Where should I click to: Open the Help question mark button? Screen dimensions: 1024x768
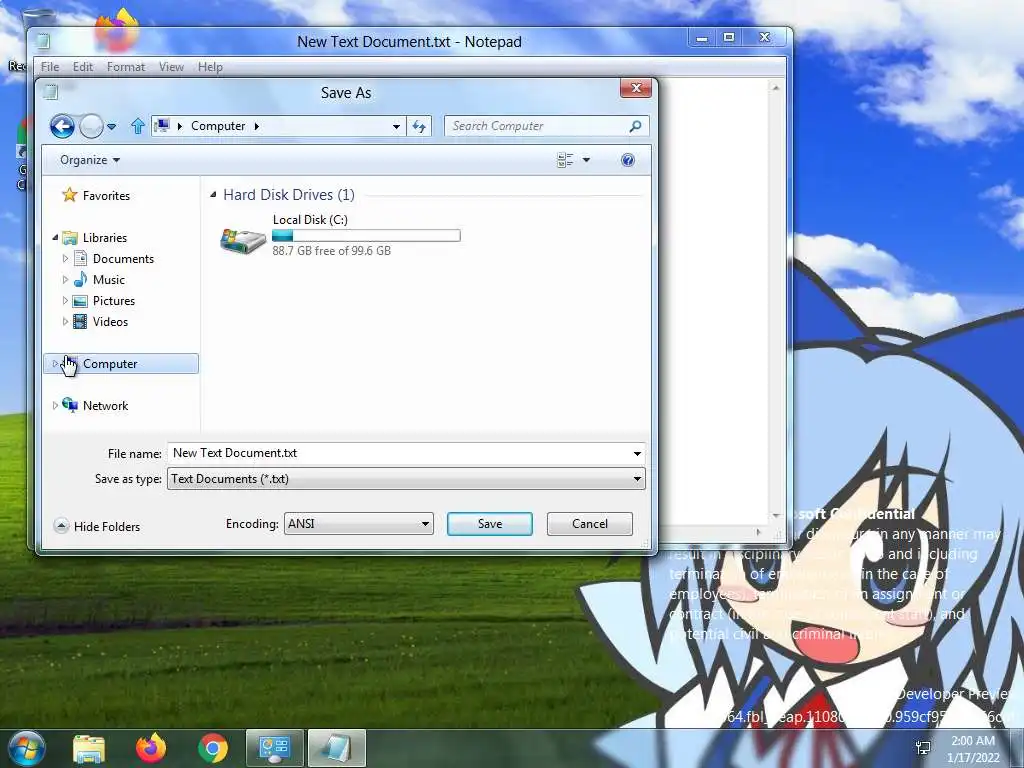tap(628, 160)
